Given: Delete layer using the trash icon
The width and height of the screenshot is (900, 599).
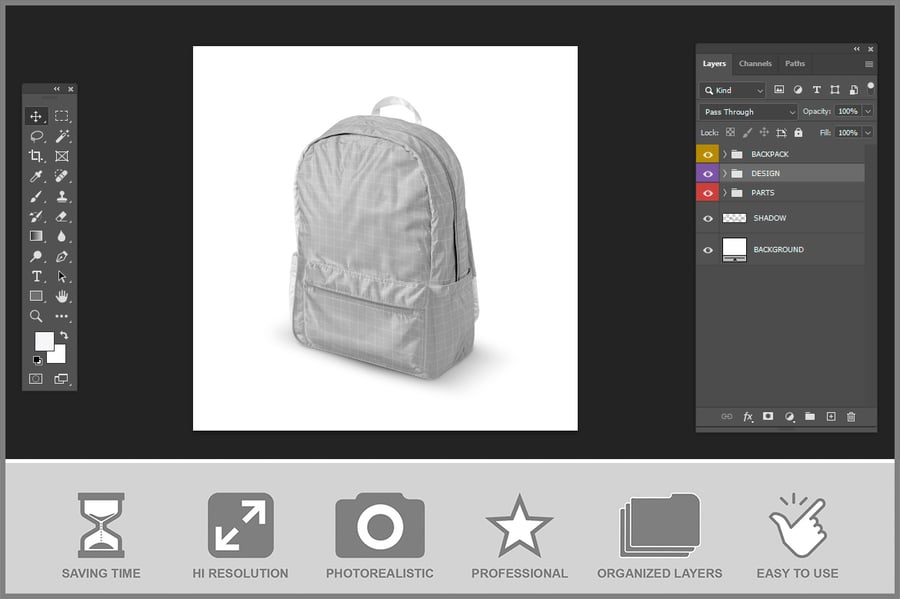Looking at the screenshot, I should [x=851, y=417].
